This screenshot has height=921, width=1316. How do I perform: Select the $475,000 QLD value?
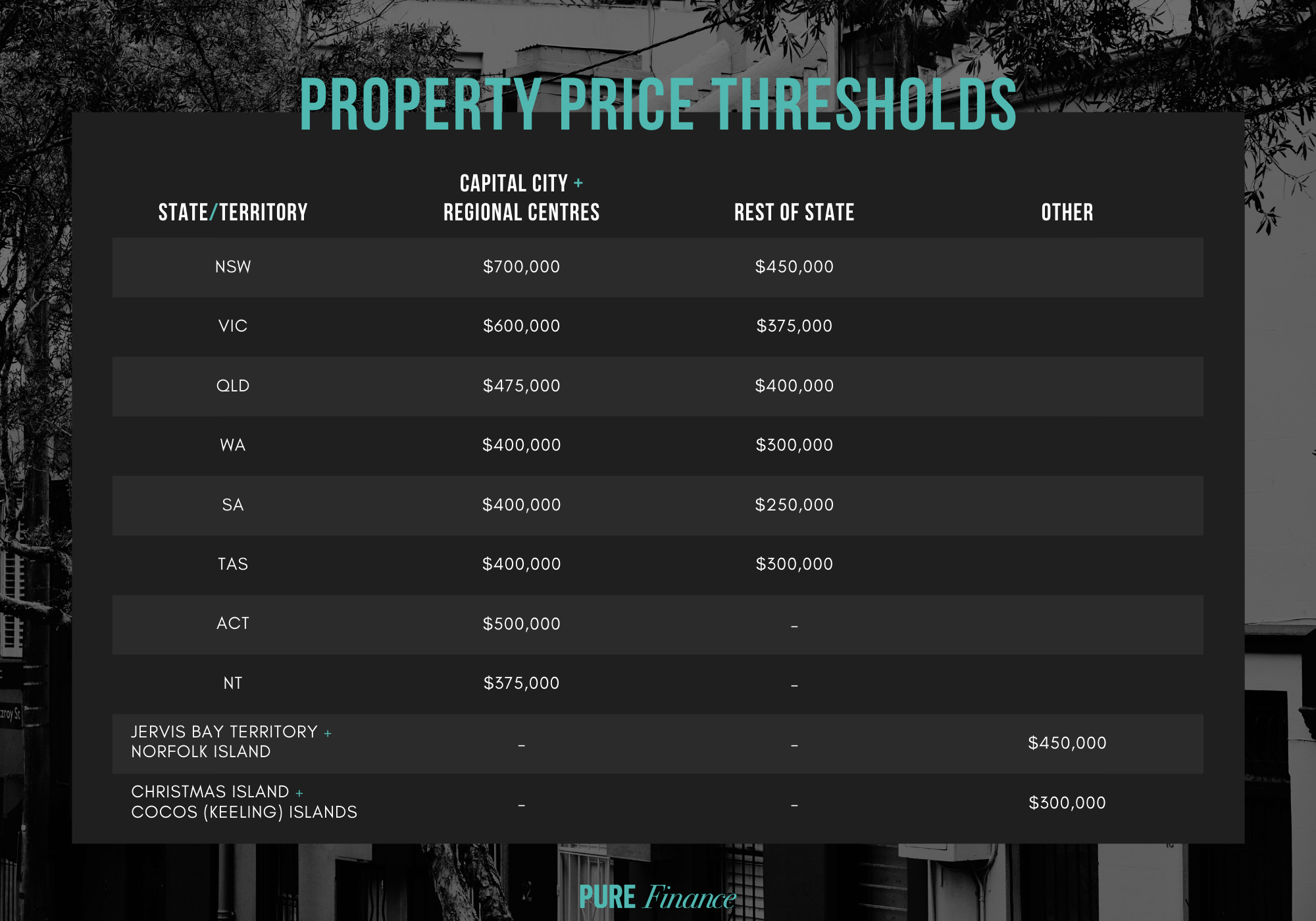(521, 386)
